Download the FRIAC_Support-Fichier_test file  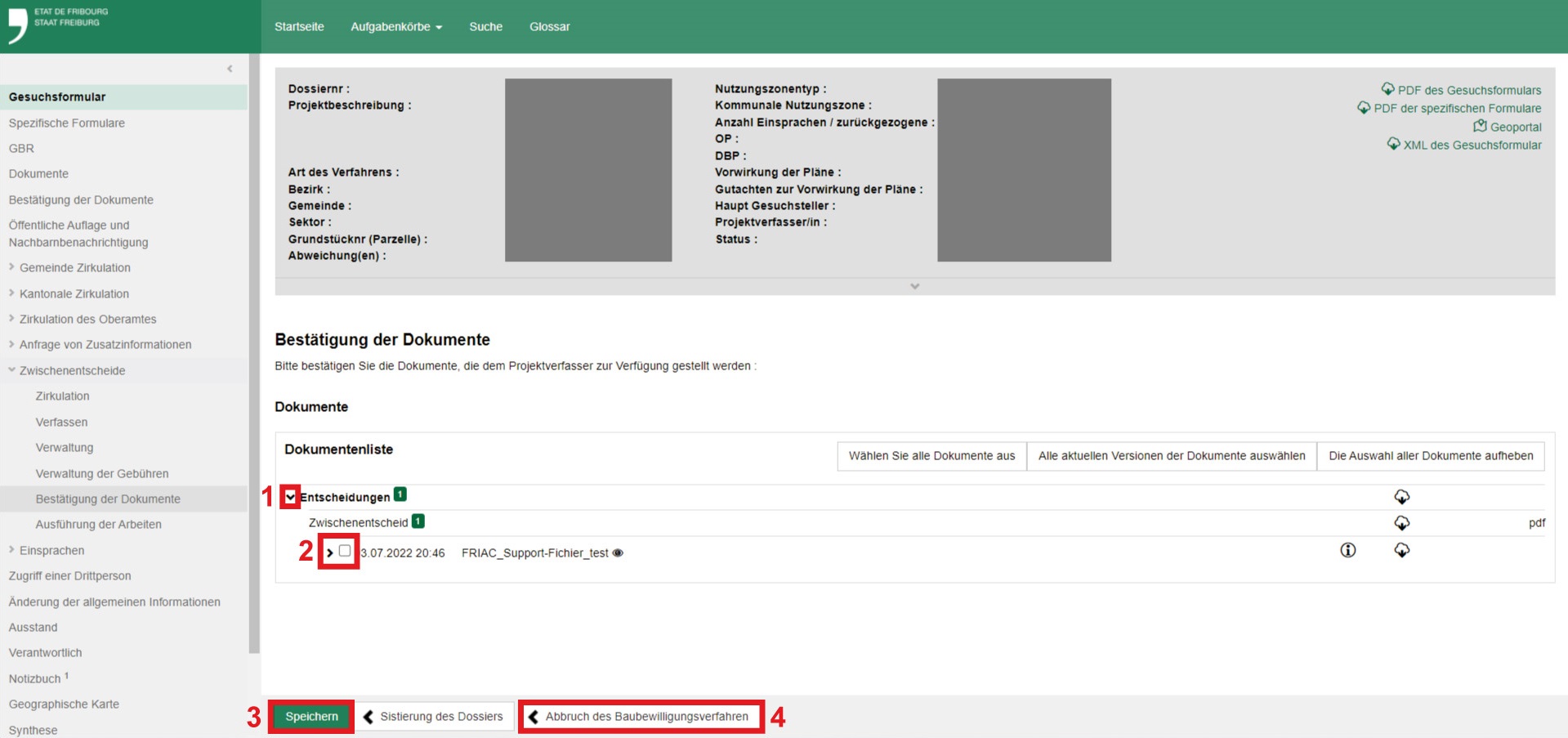click(x=1401, y=551)
